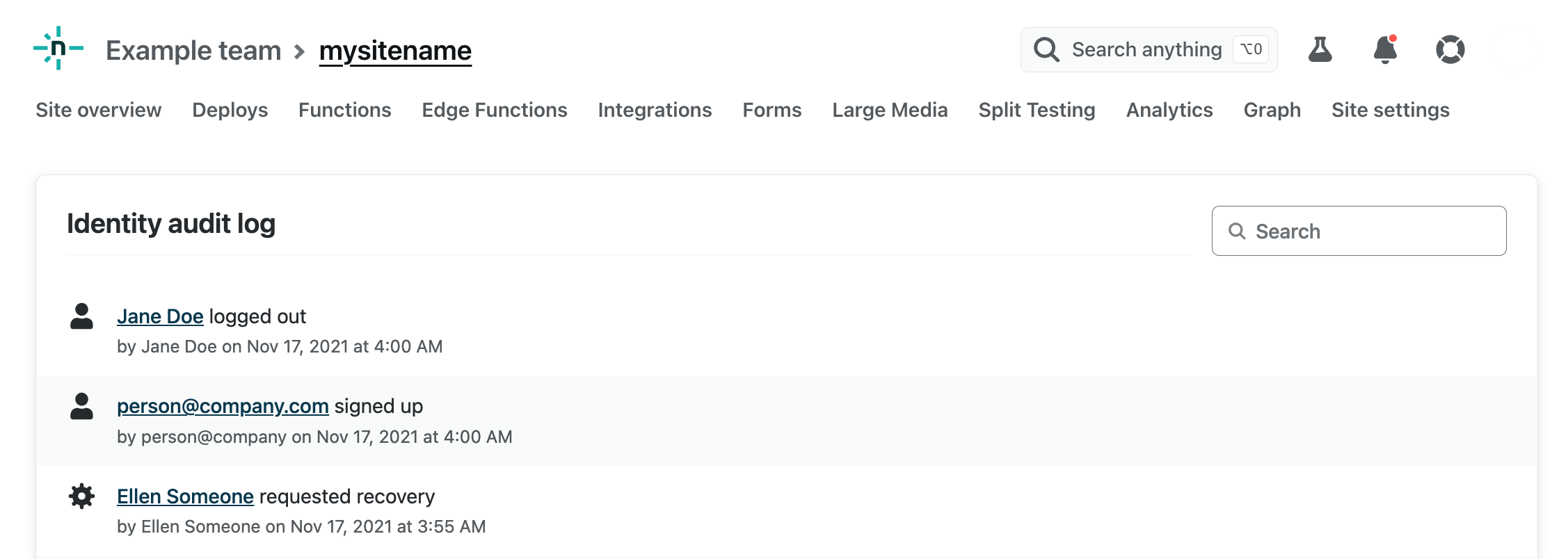
Task: Click the person@company.com user icon
Action: [81, 406]
